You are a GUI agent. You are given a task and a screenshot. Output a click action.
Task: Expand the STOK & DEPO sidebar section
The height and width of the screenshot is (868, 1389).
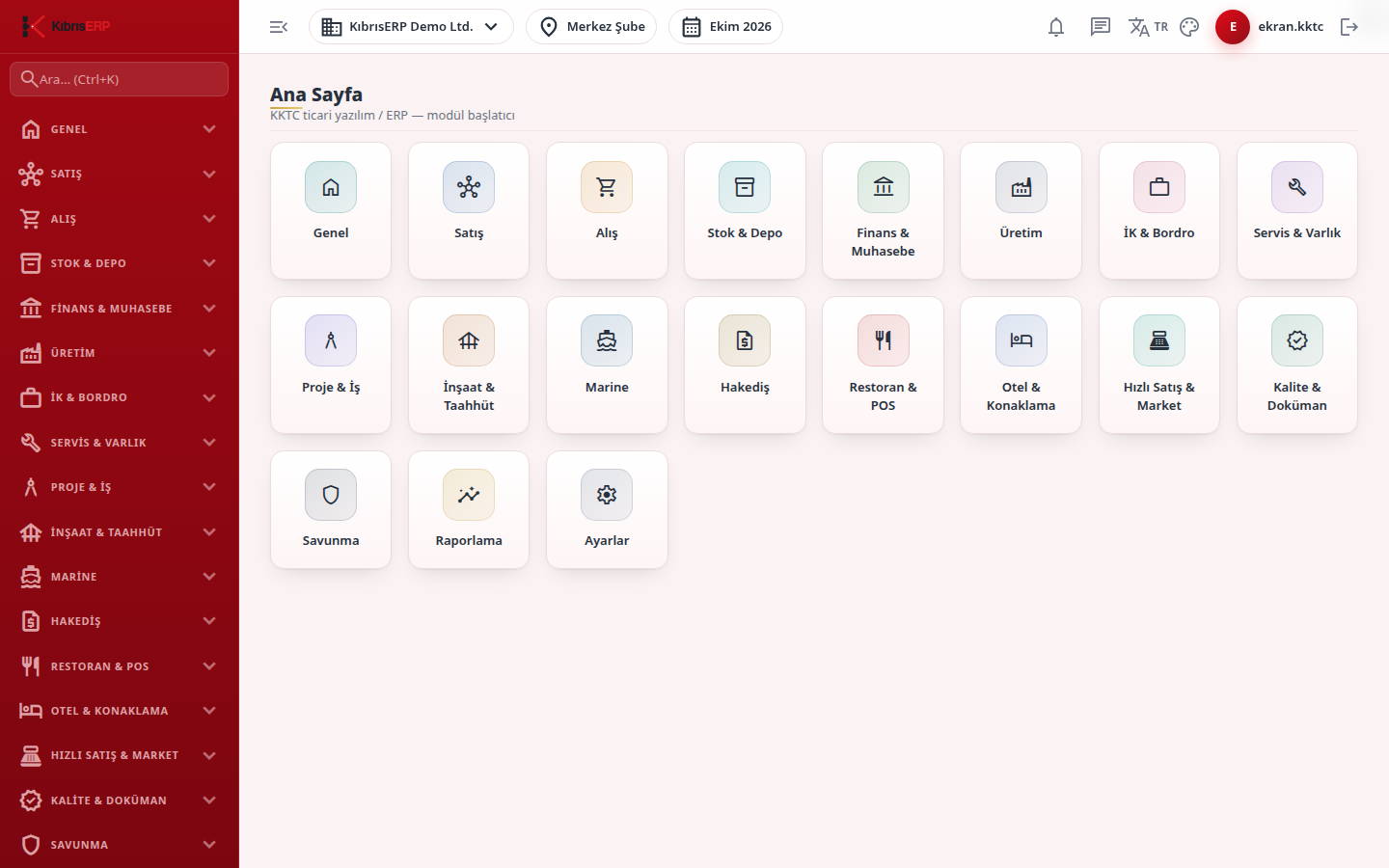[x=120, y=263]
